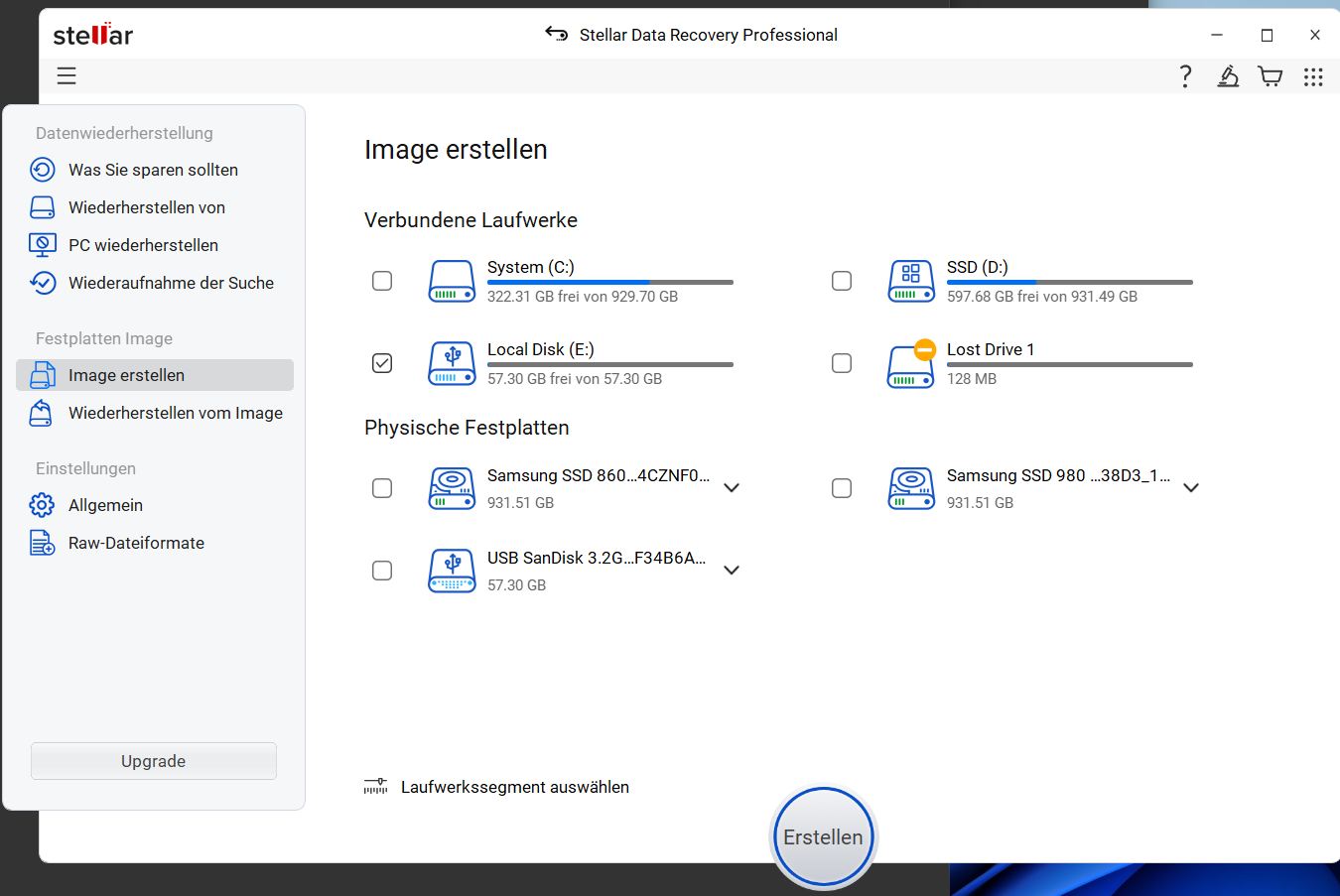This screenshot has height=896, width=1340.
Task: Click the 'Wiederaufnahme der Suche' icon
Action: point(42,283)
